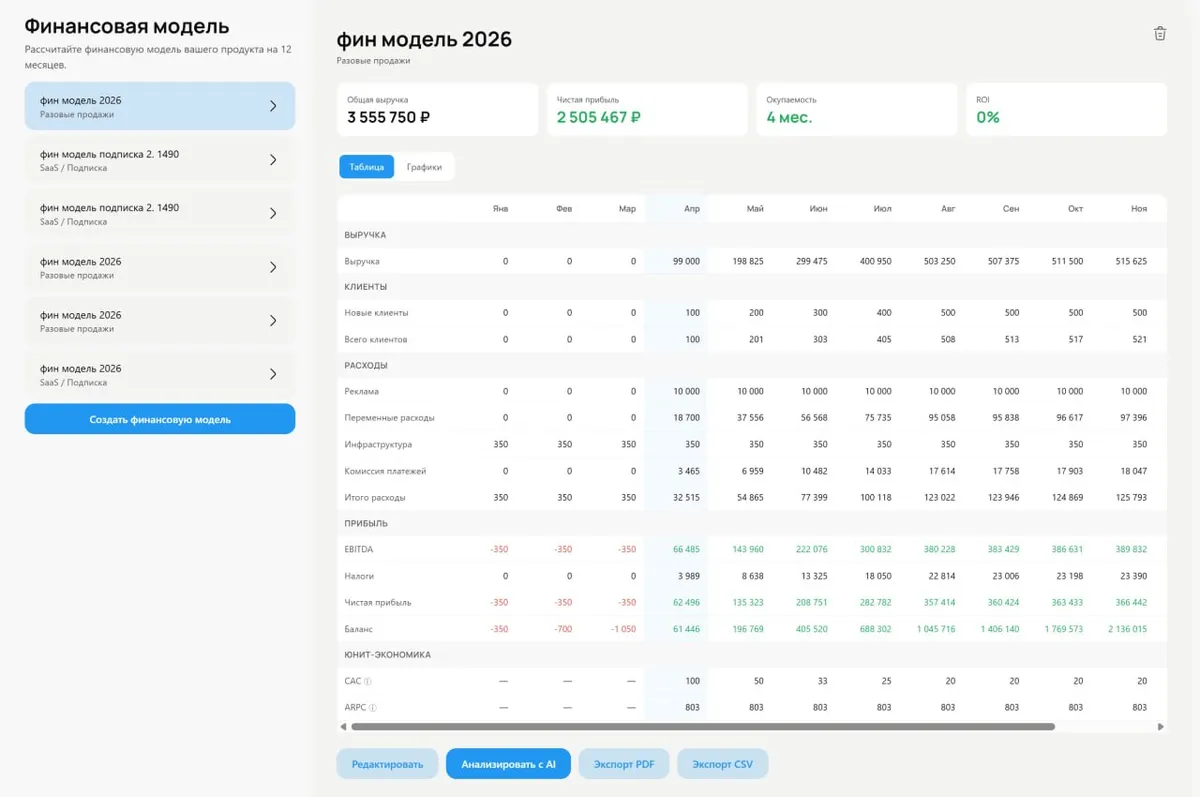Click the info icon next to CAC
This screenshot has height=797, width=1200.
[x=368, y=681]
